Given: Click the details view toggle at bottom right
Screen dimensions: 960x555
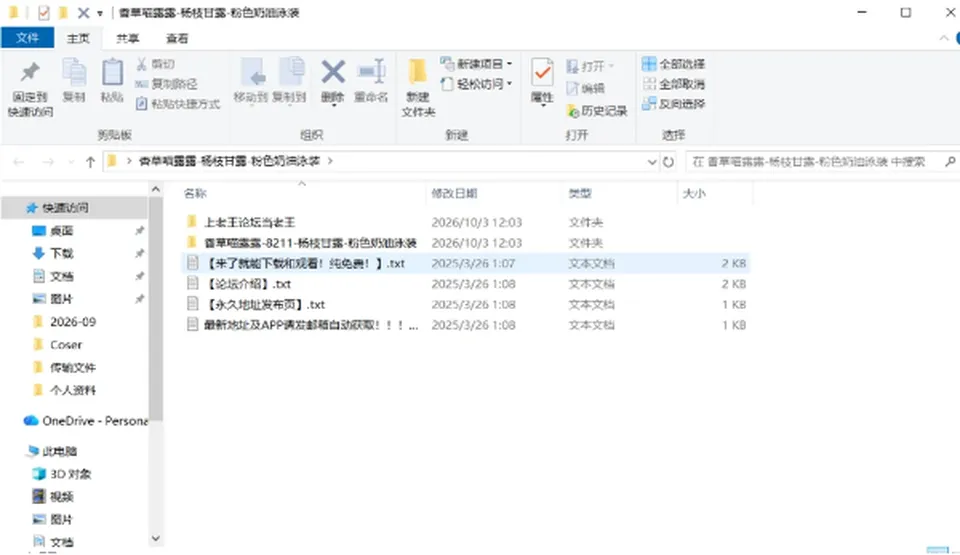Looking at the screenshot, I should [937, 550].
